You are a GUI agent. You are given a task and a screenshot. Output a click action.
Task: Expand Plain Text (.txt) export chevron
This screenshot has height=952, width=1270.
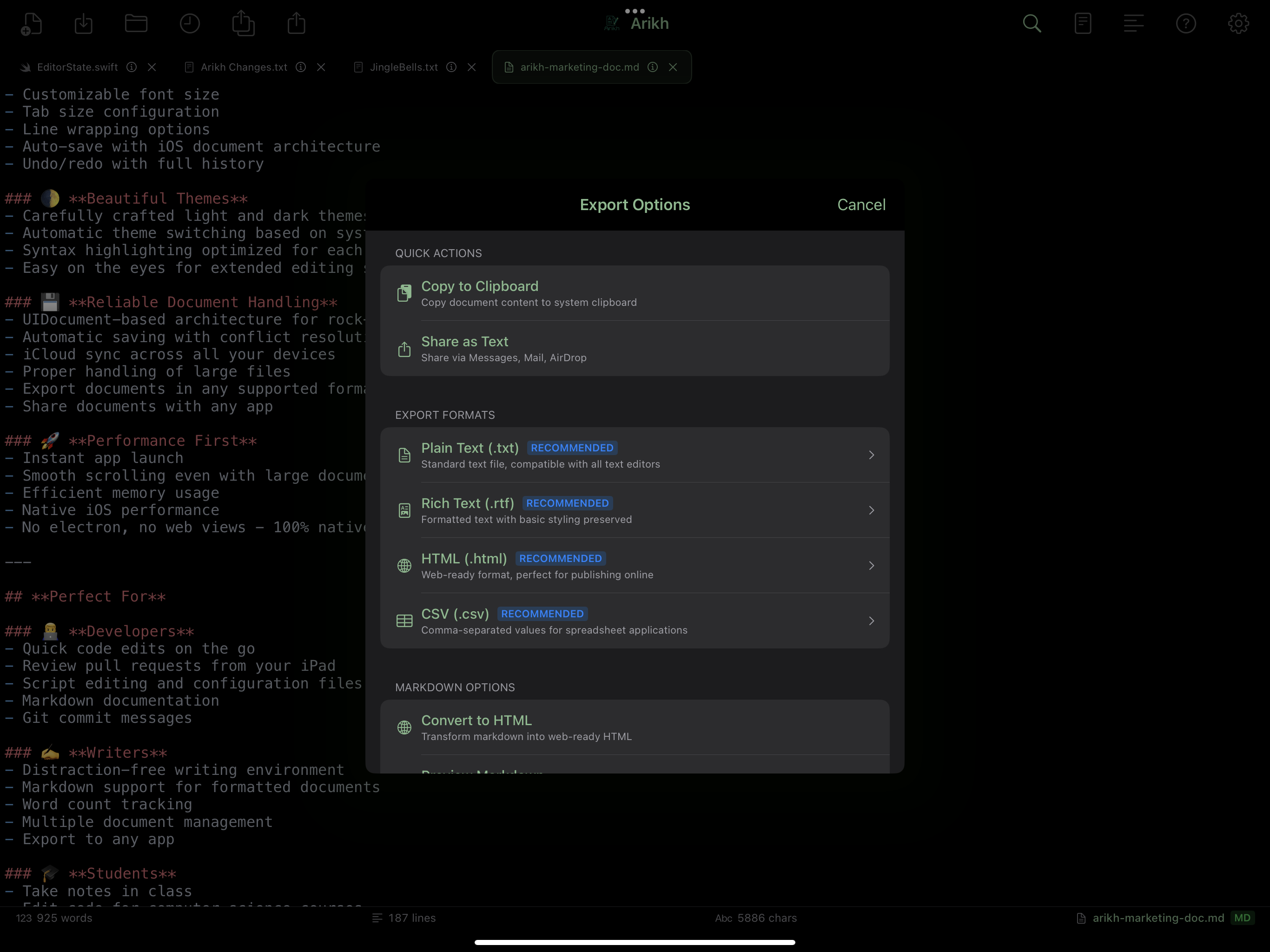[871, 456]
